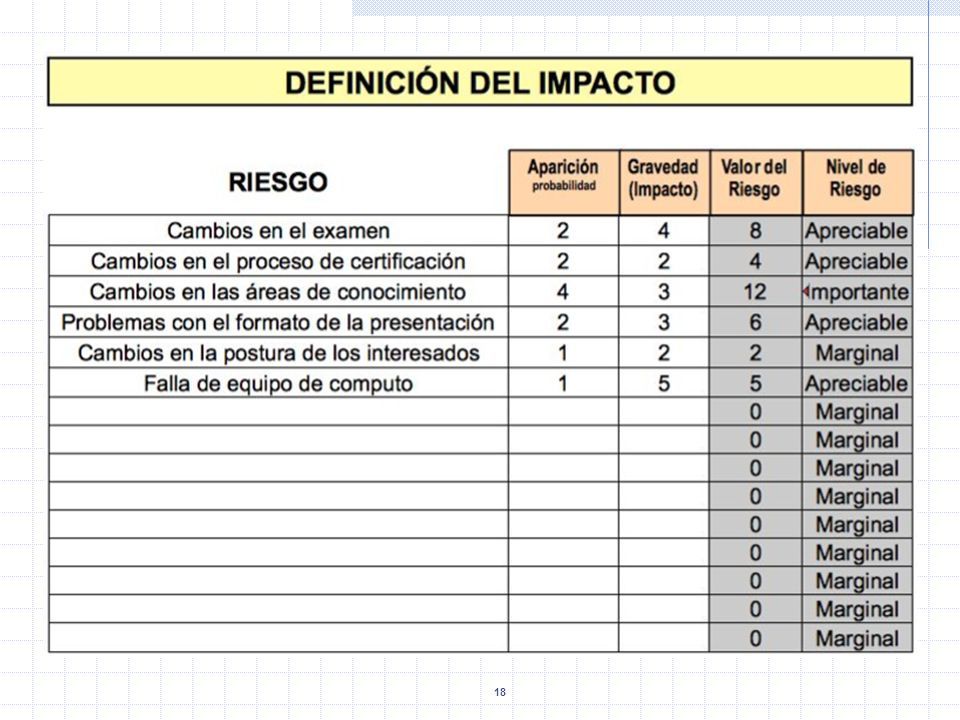The width and height of the screenshot is (960, 720).
Task: Click Valor del Riesgo for "Falla de equipo de computo"
Action: click(756, 383)
